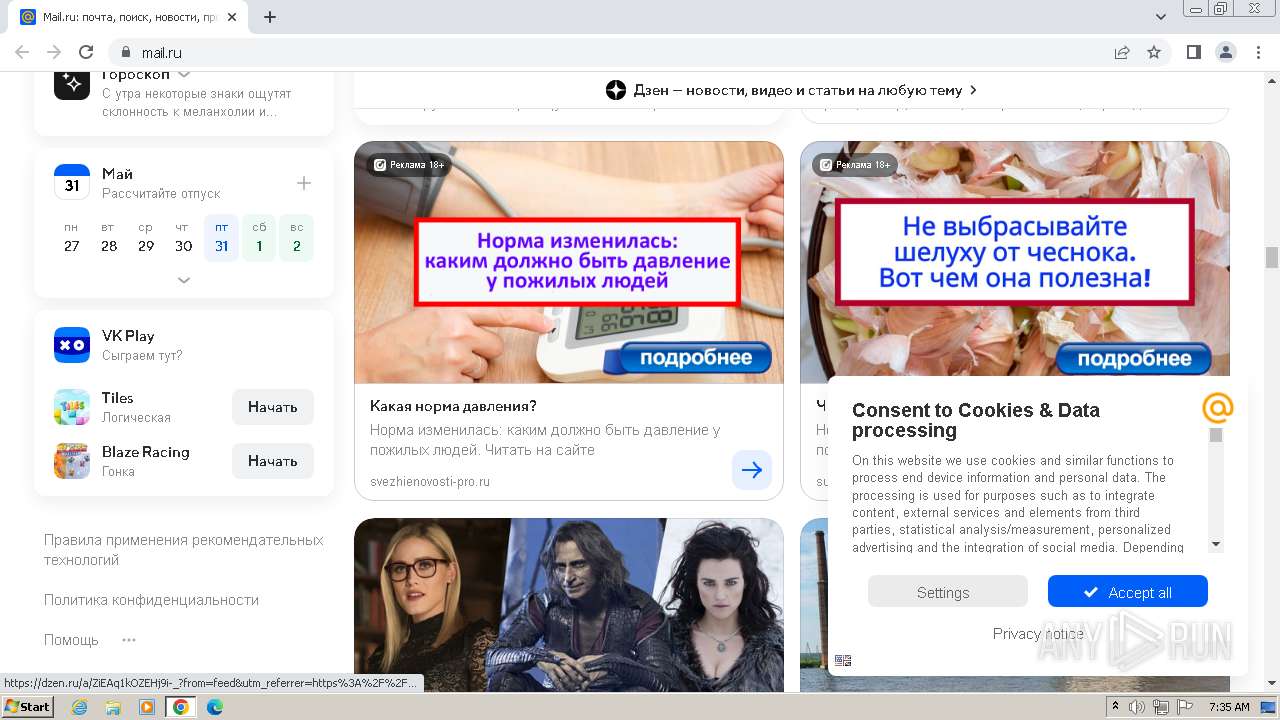View site information lock icon
Screen dimensions: 1280x720
pyautogui.click(x=126, y=52)
